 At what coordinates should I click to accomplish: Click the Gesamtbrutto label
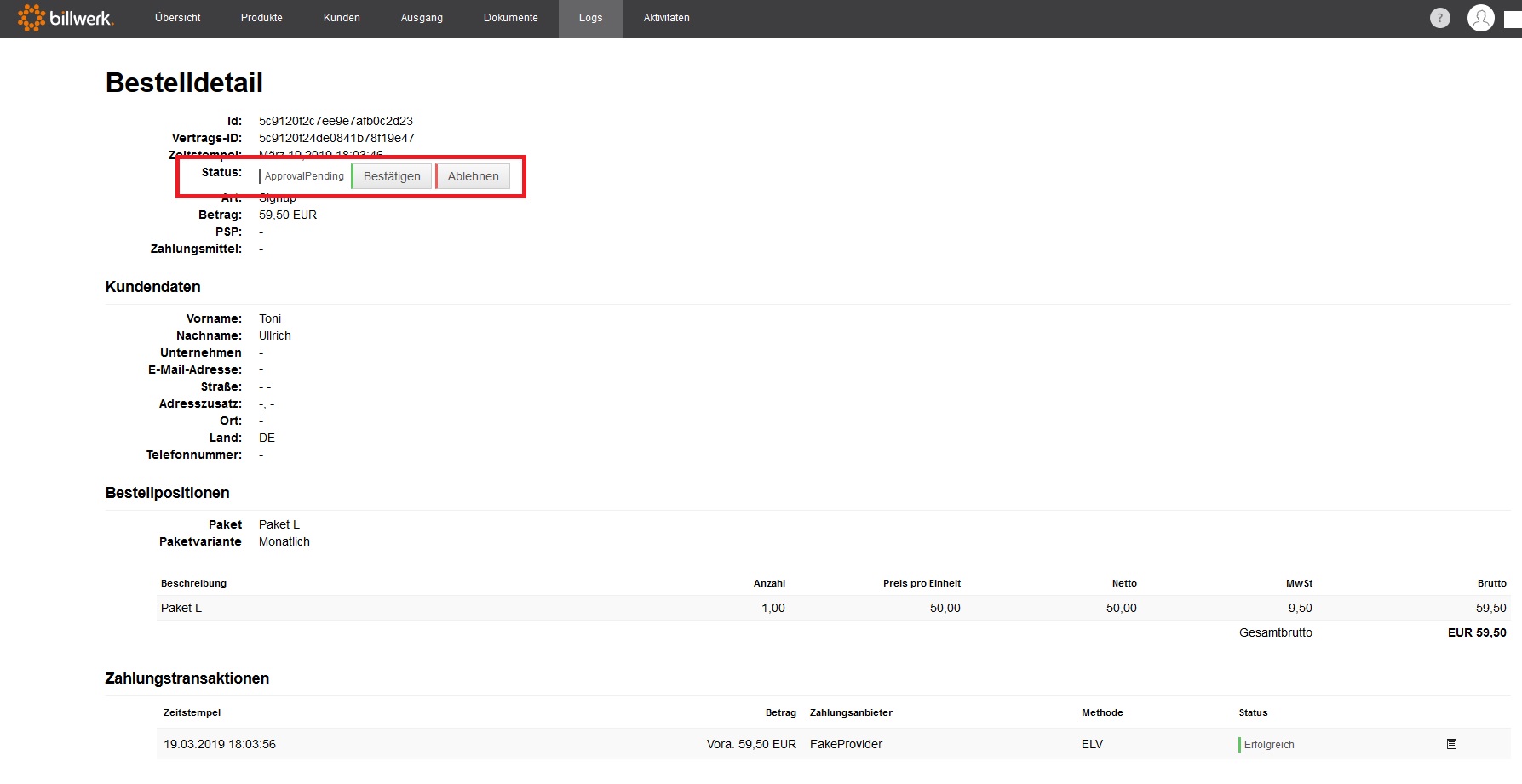click(x=1276, y=632)
